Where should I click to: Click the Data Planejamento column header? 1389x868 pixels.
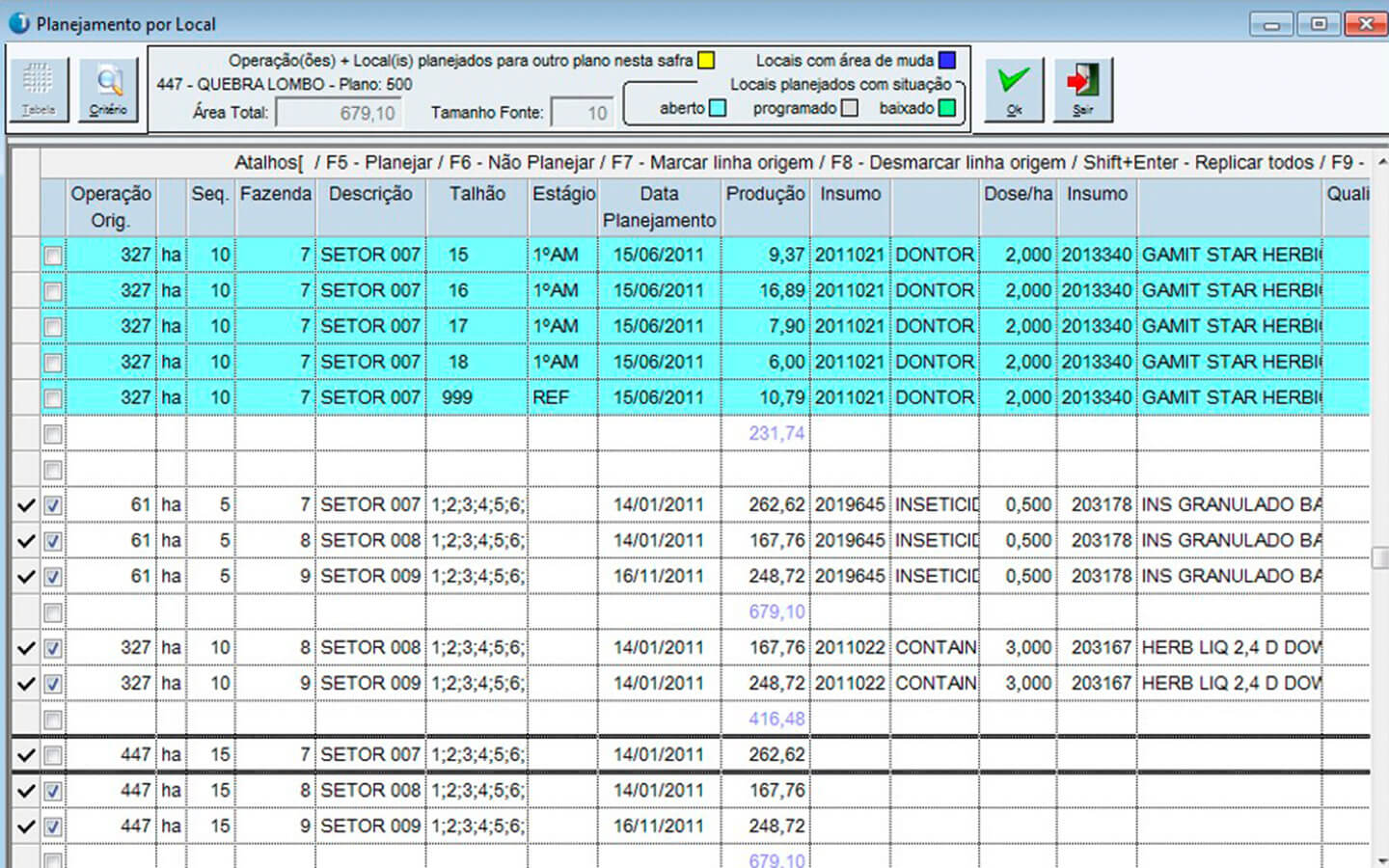659,207
